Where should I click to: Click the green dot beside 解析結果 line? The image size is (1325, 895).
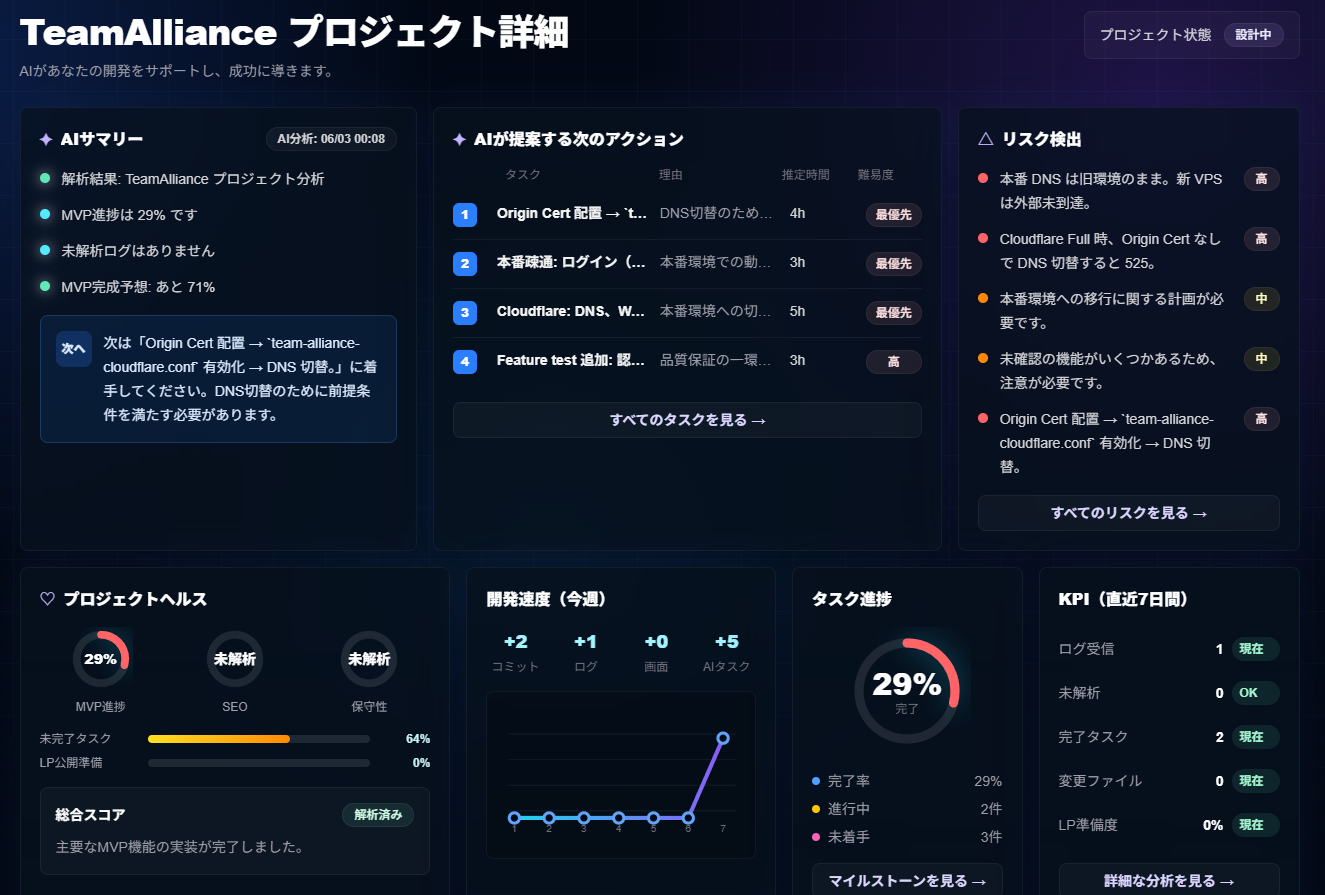point(45,178)
